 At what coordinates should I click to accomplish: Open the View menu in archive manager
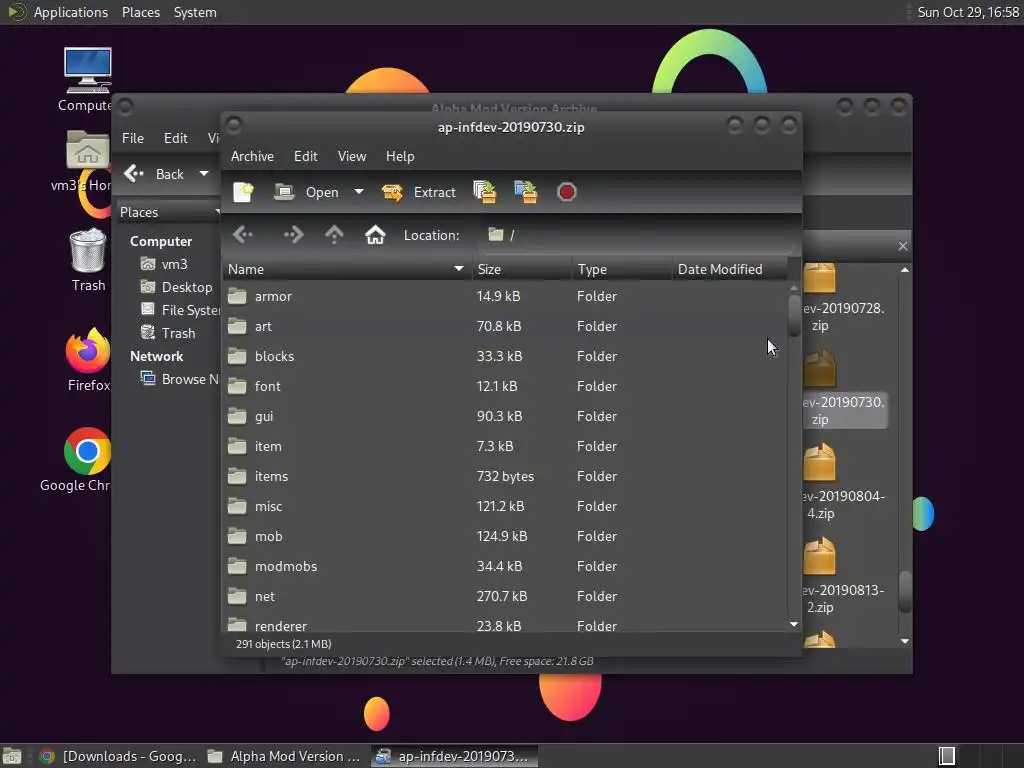pos(351,156)
